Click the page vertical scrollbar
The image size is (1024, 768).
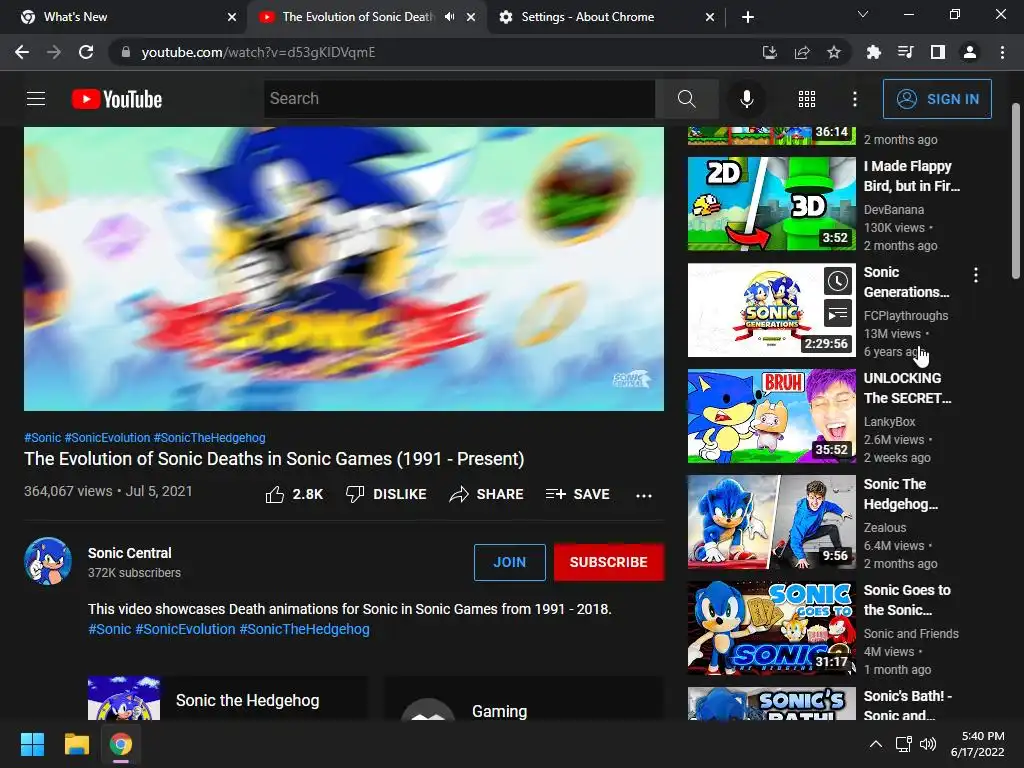click(x=1016, y=191)
